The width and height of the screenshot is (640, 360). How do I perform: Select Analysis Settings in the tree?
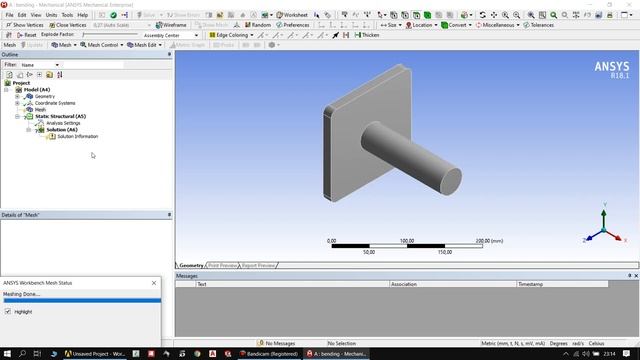[63, 123]
